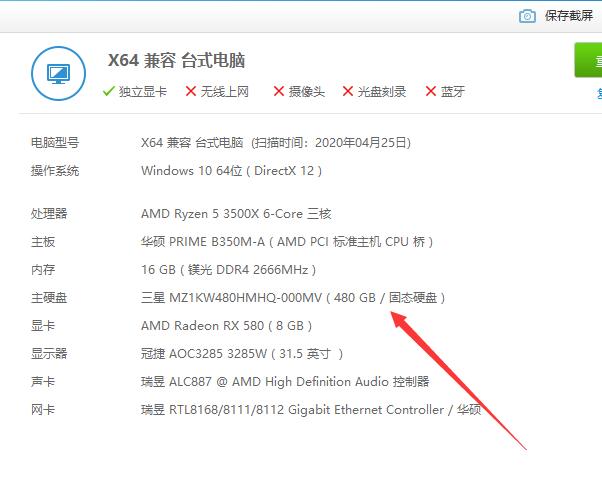Click the desktop computer monitor icon

tap(58, 73)
